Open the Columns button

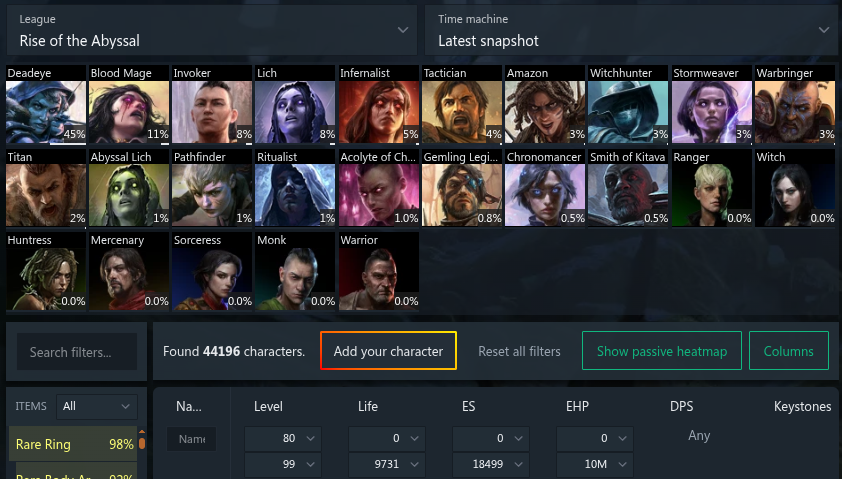click(788, 351)
